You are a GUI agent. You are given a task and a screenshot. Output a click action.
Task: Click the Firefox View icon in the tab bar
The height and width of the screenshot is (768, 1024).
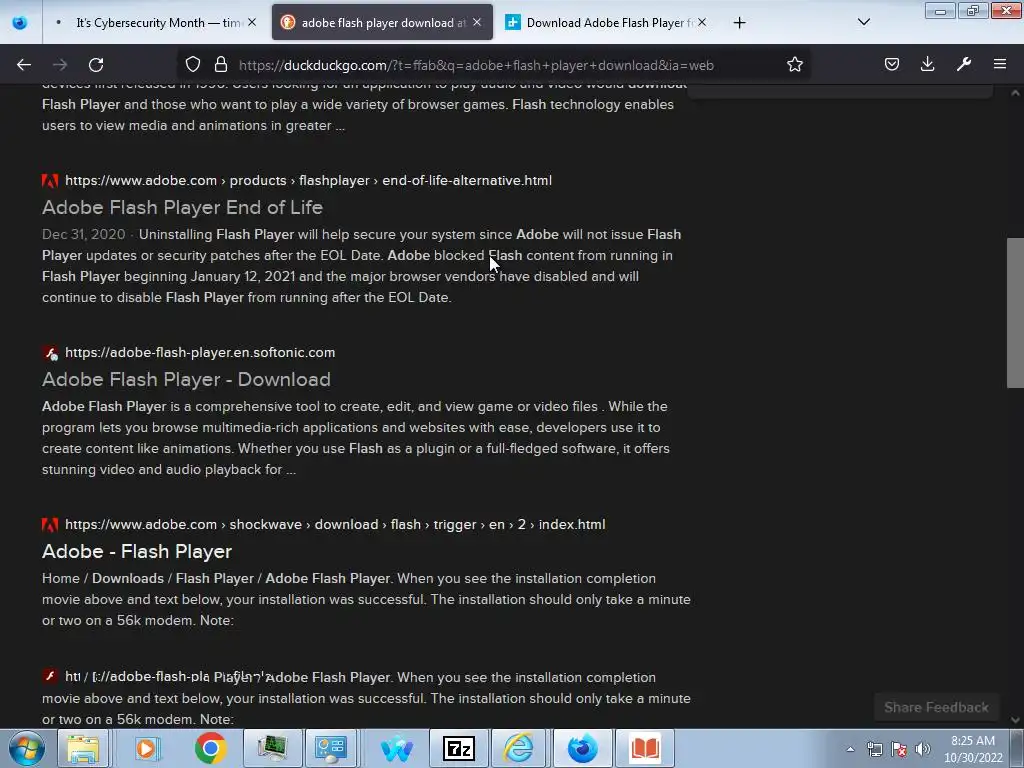(x=20, y=23)
